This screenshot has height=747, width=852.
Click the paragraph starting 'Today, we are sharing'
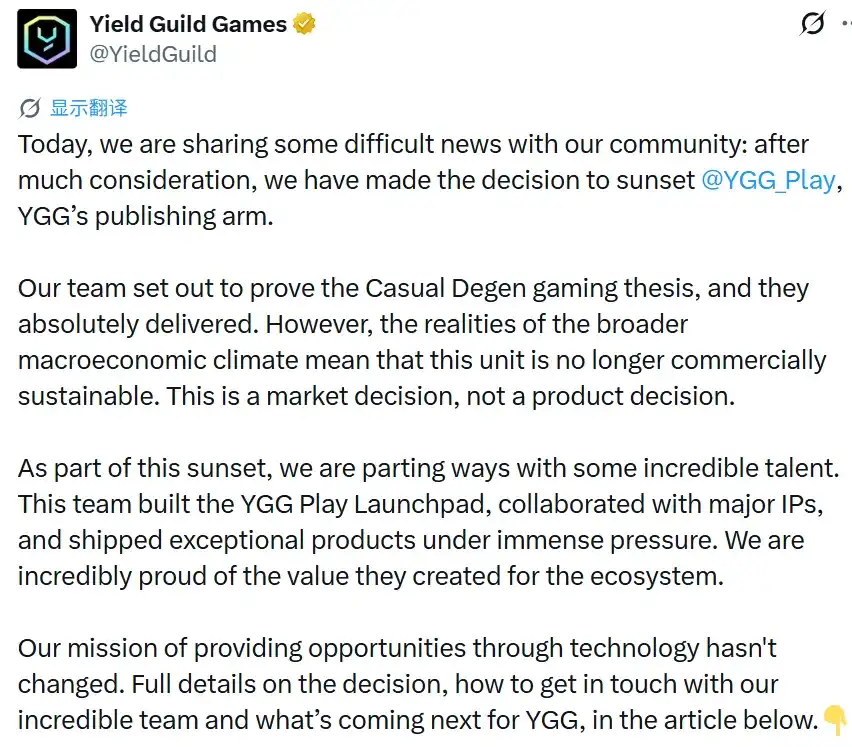(x=429, y=180)
